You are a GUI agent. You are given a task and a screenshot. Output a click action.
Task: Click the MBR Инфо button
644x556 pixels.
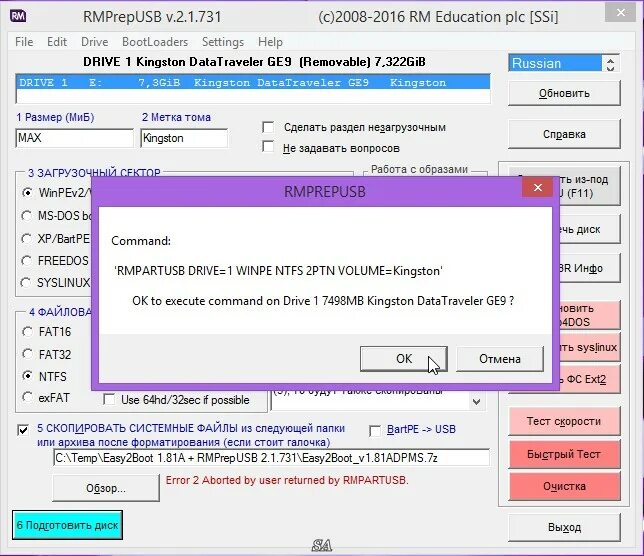point(588,268)
